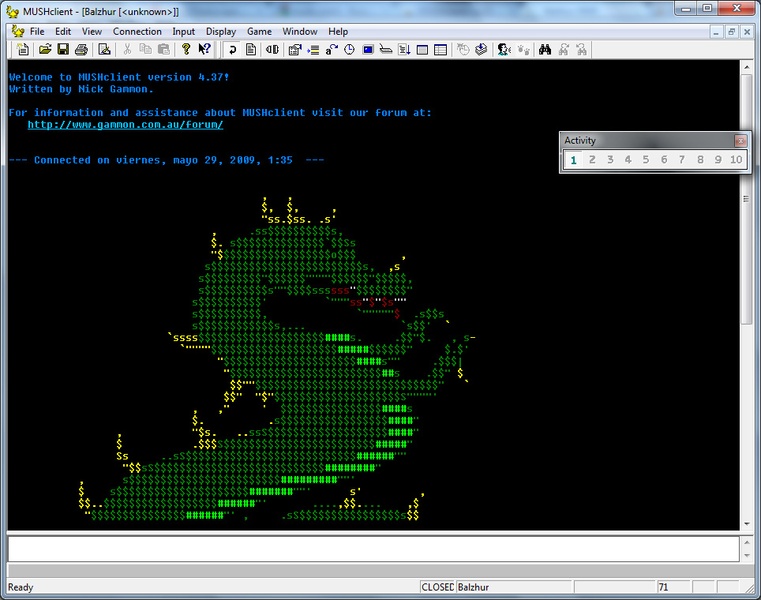Click the output window vertical scrollbar
This screenshot has height=600, width=761.
[x=746, y=300]
